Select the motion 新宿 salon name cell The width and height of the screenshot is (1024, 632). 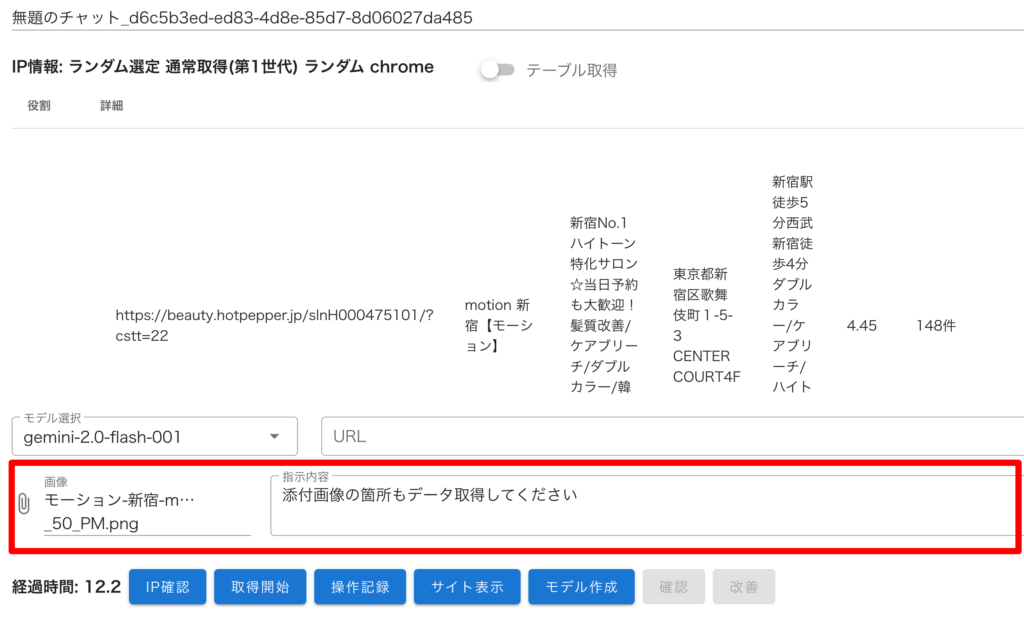click(x=499, y=325)
